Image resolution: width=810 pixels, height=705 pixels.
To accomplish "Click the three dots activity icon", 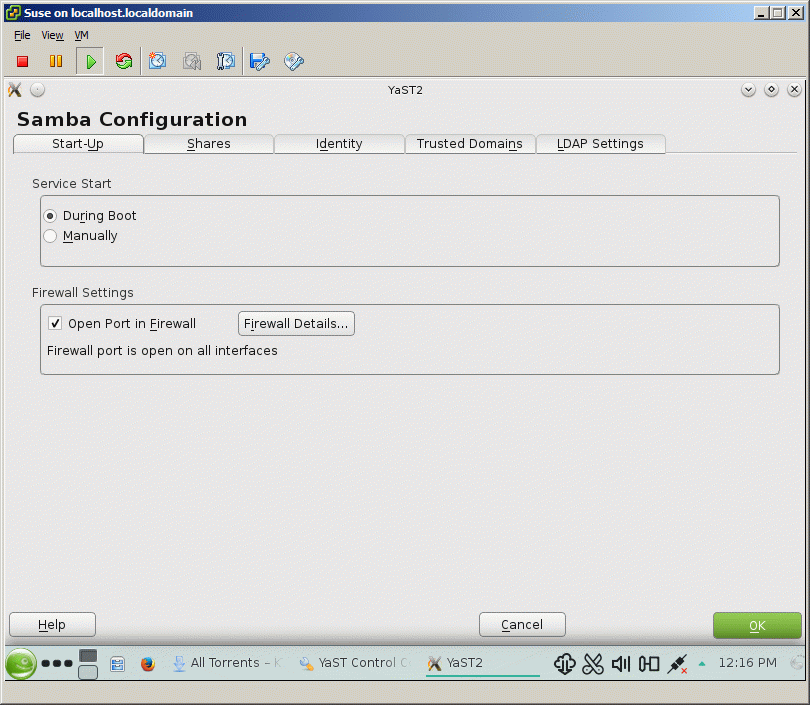I will tap(57, 663).
